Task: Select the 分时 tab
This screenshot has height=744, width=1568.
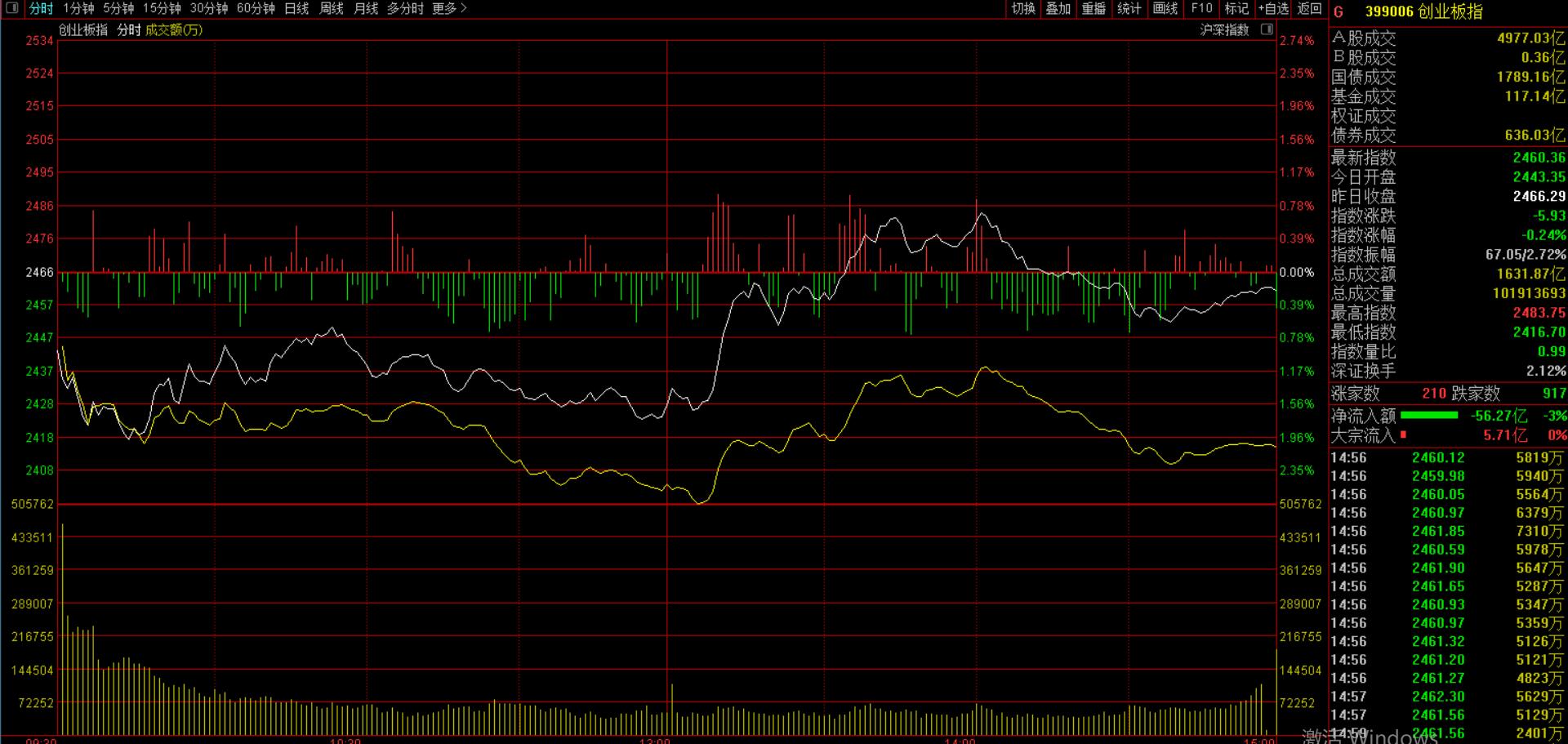Action: pos(41,8)
